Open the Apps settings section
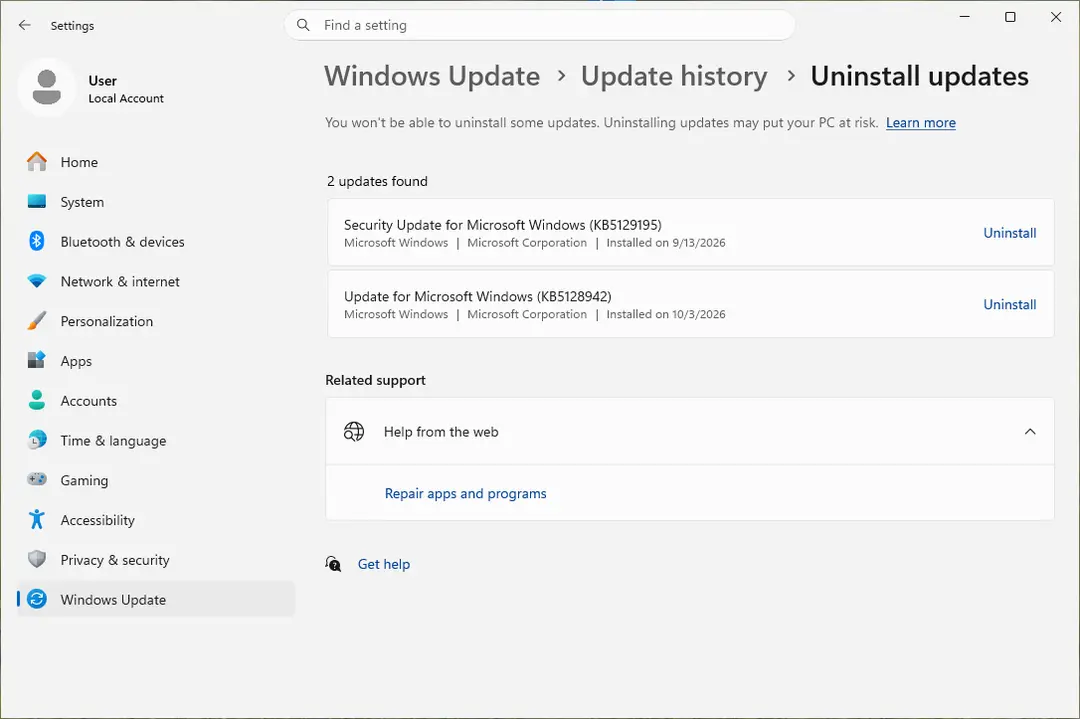1080x719 pixels. [156, 362]
